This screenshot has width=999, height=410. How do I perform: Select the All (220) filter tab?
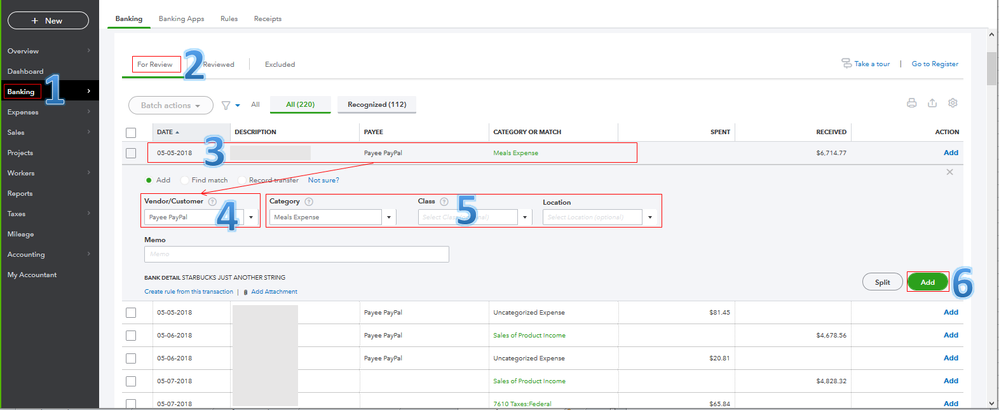pyautogui.click(x=300, y=104)
